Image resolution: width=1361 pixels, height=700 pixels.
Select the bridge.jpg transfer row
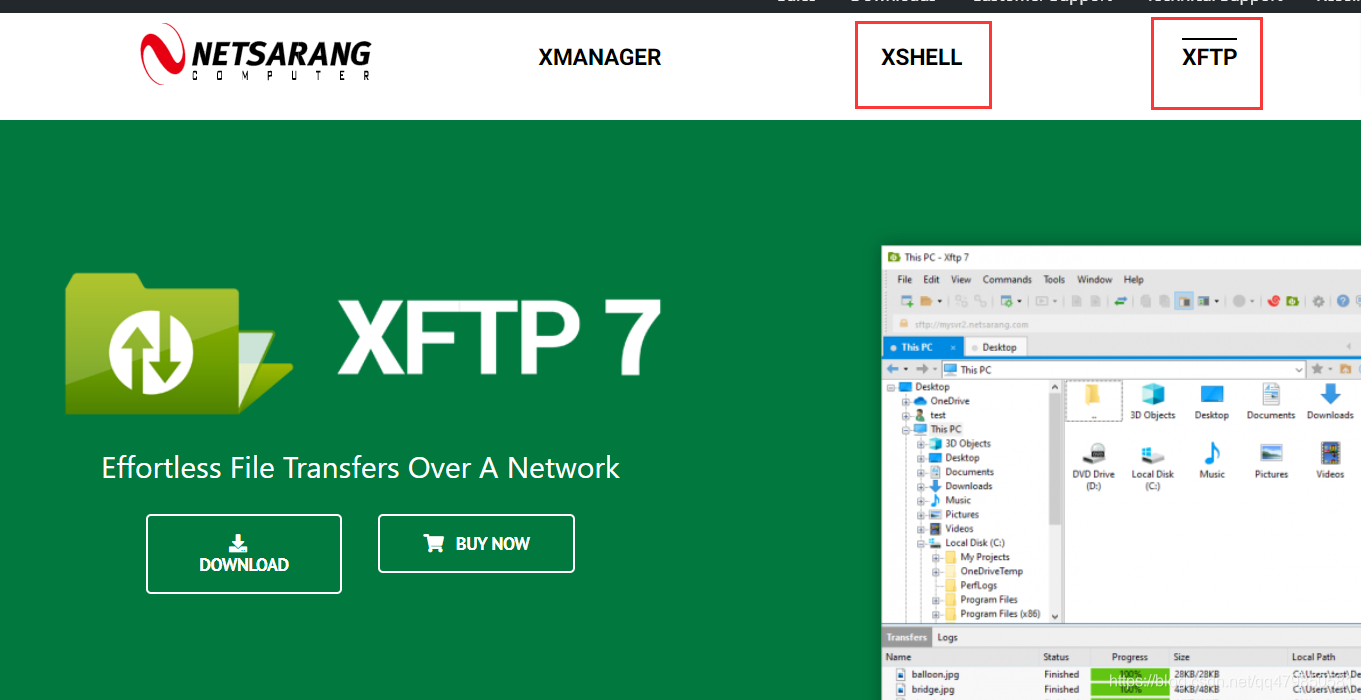(1122, 689)
